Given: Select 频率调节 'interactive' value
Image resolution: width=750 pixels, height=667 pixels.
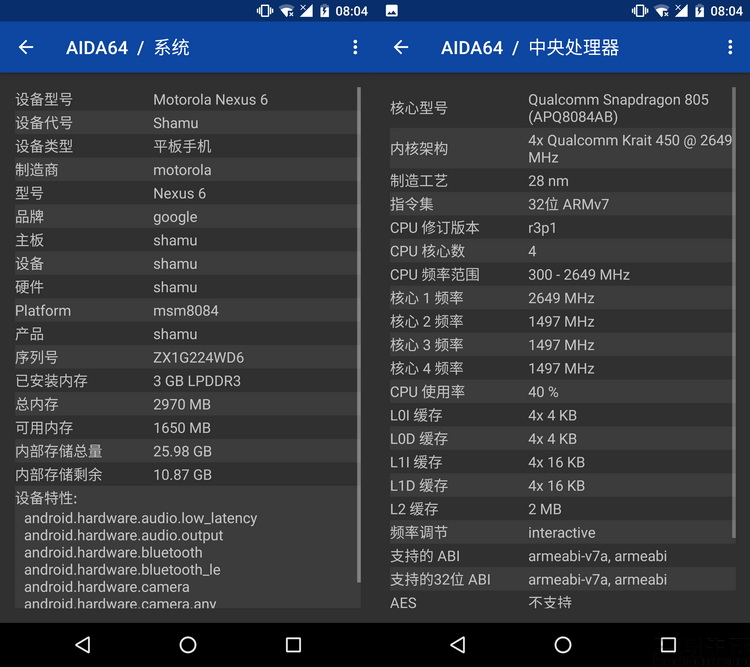Looking at the screenshot, I should point(562,533).
